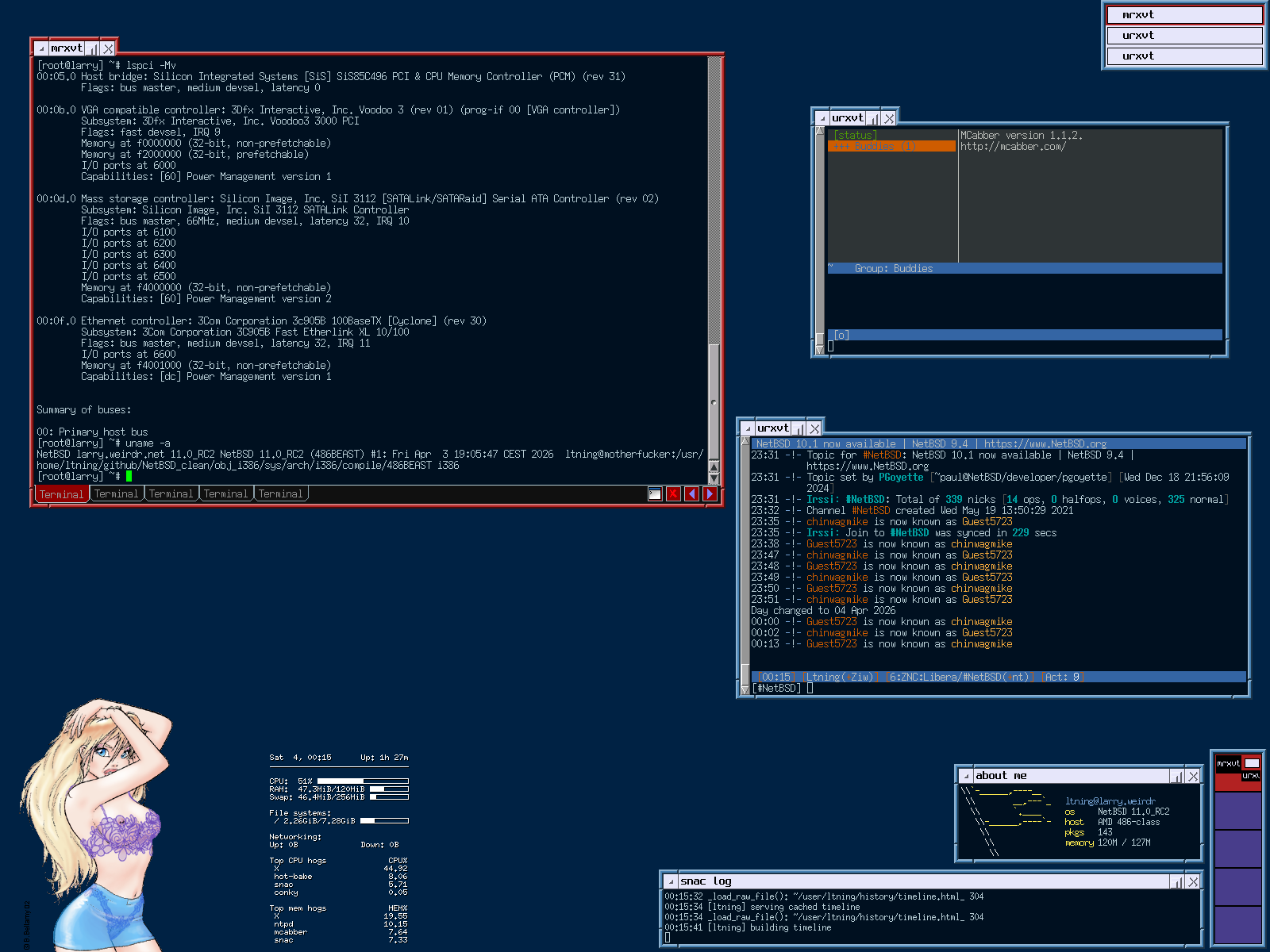The height and width of the screenshot is (952, 1270).
Task: Click the about me title bar
Action: (1072, 777)
